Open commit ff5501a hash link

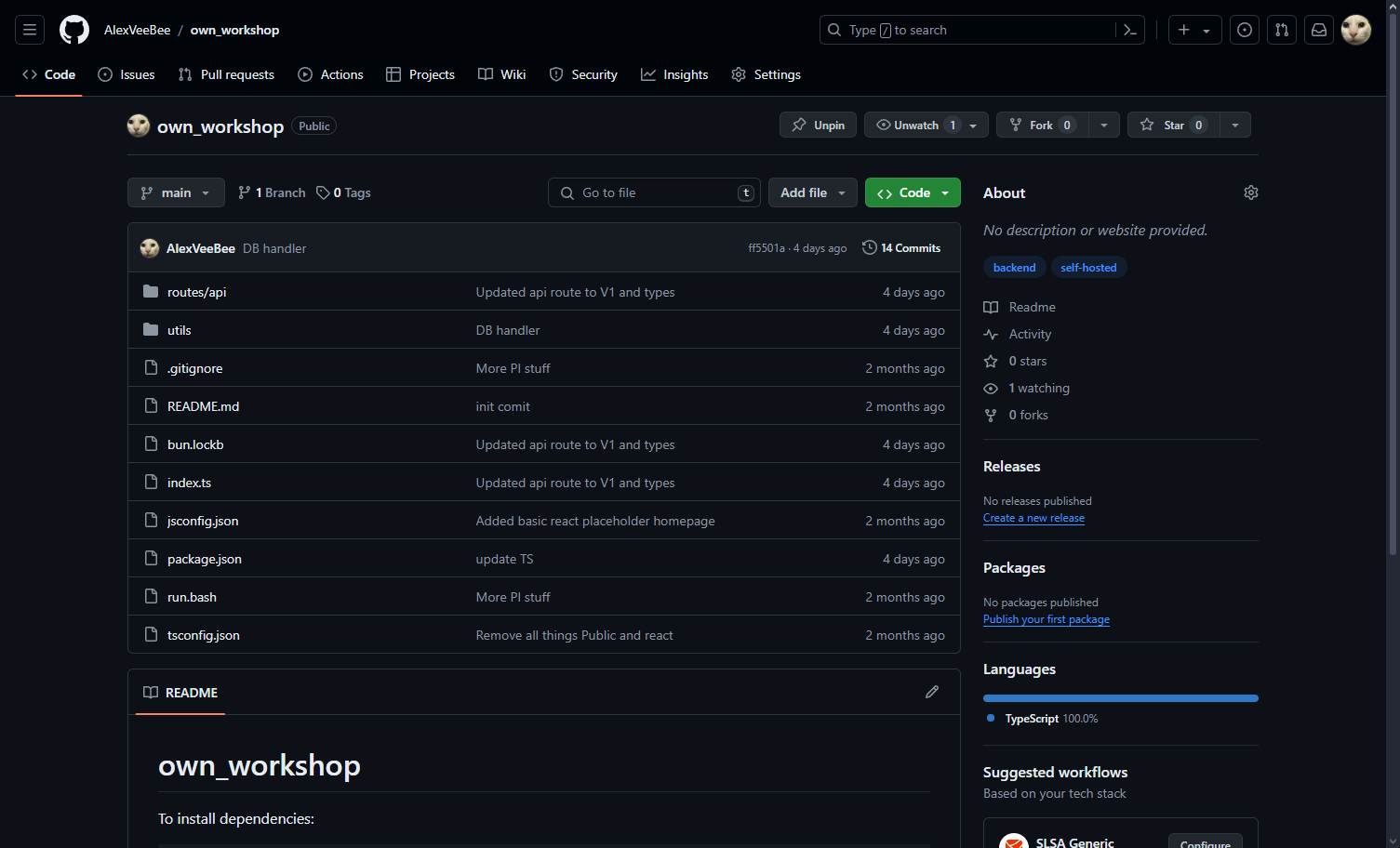(767, 248)
